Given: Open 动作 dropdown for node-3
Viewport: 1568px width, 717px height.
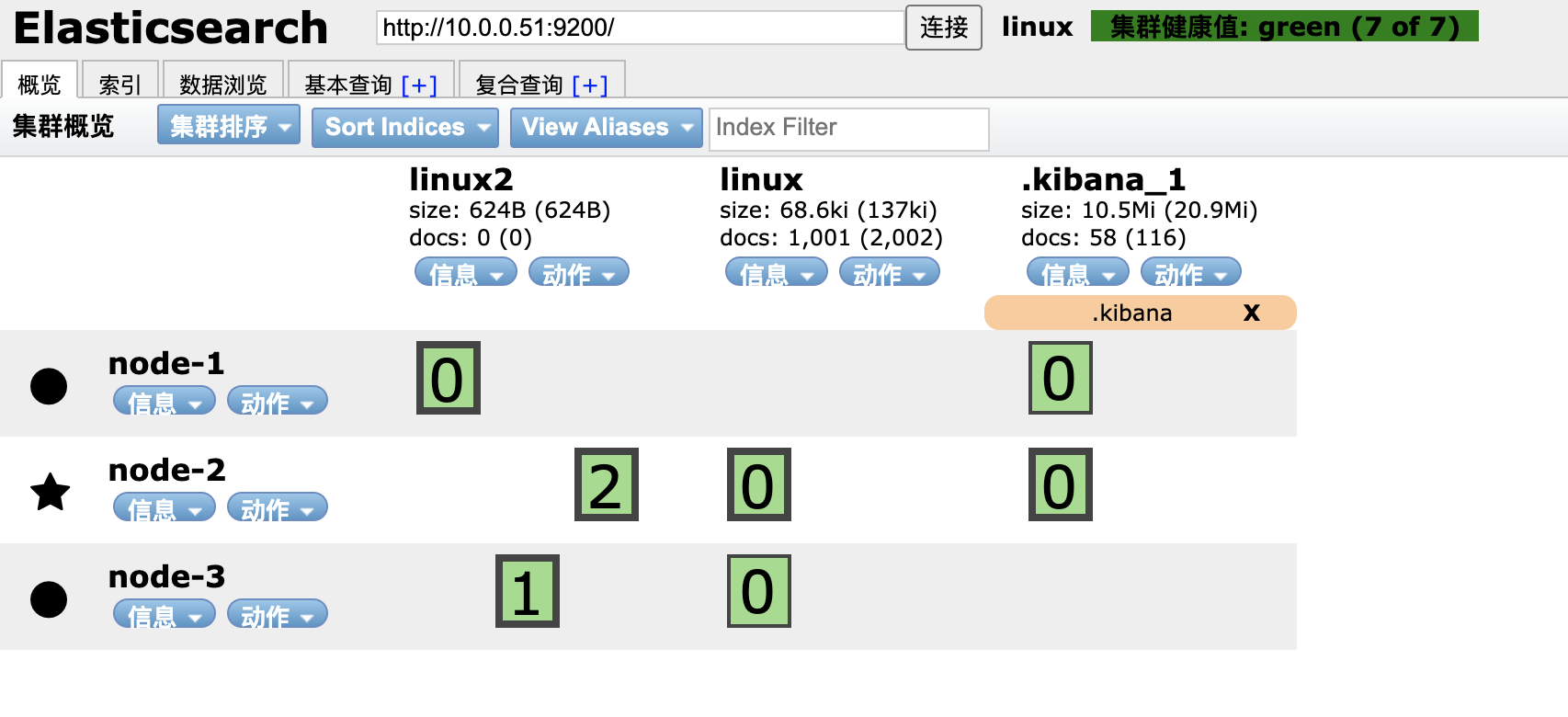Looking at the screenshot, I should pos(278,614).
